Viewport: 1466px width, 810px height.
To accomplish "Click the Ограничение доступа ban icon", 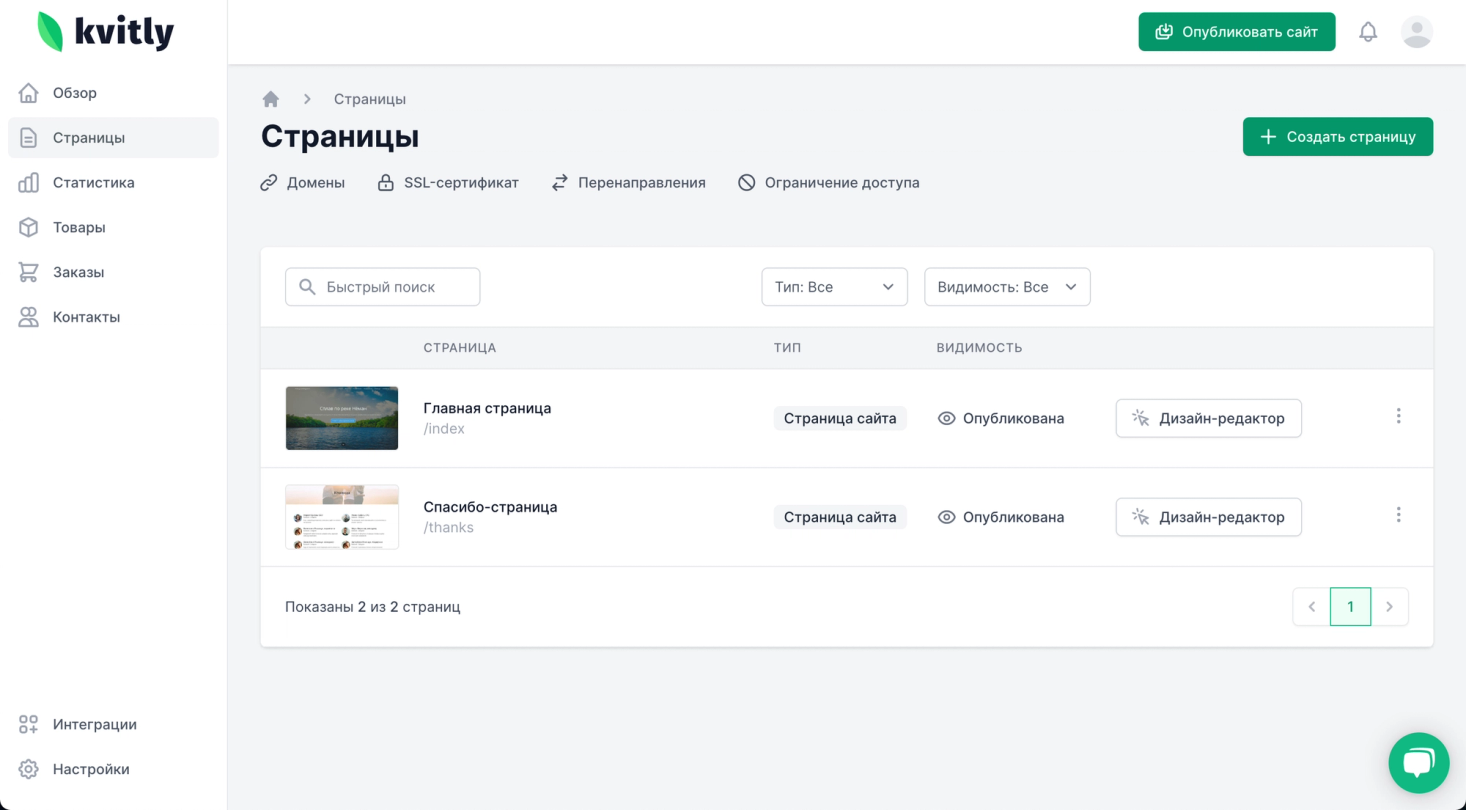I will [746, 183].
